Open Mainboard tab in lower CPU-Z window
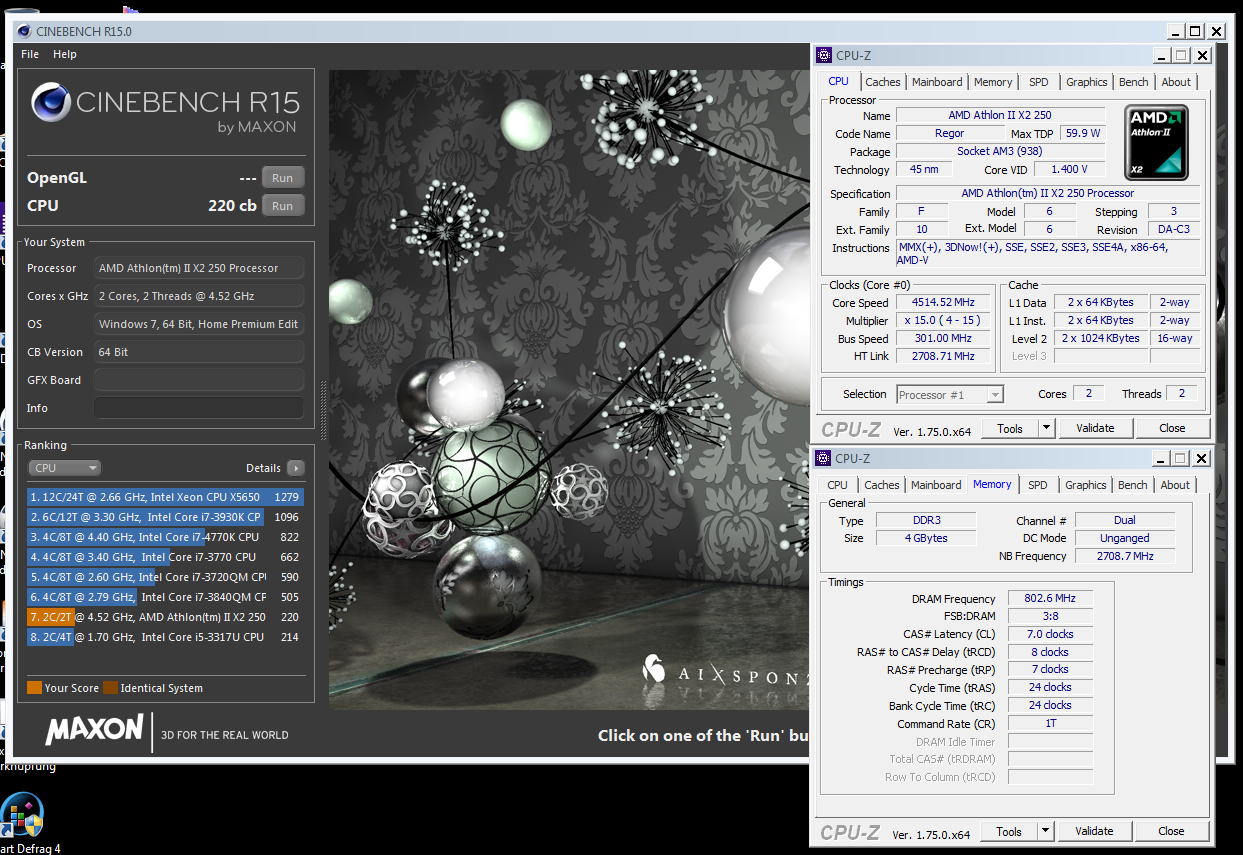 [x=936, y=485]
